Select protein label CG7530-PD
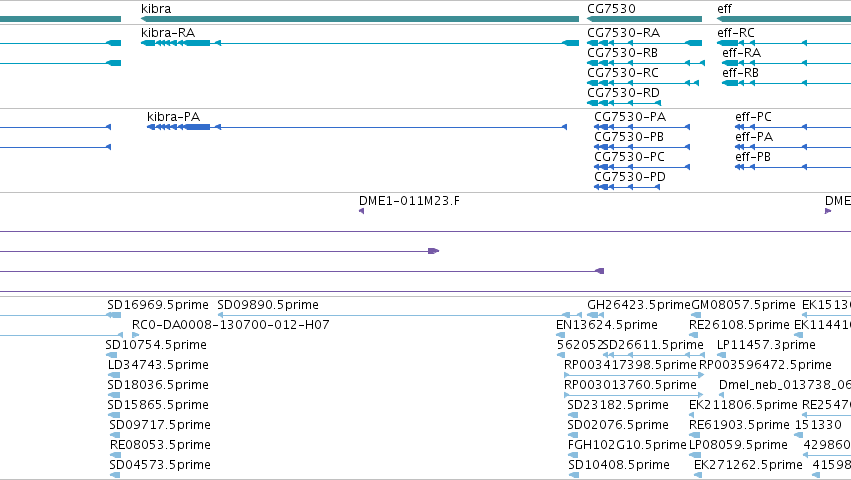The height and width of the screenshot is (480, 851). pos(630,177)
